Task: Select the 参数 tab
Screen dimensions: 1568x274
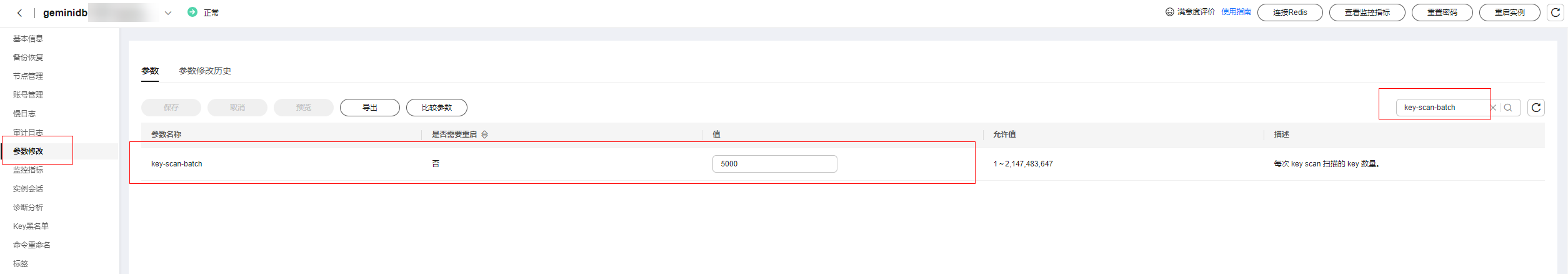Action: point(150,71)
